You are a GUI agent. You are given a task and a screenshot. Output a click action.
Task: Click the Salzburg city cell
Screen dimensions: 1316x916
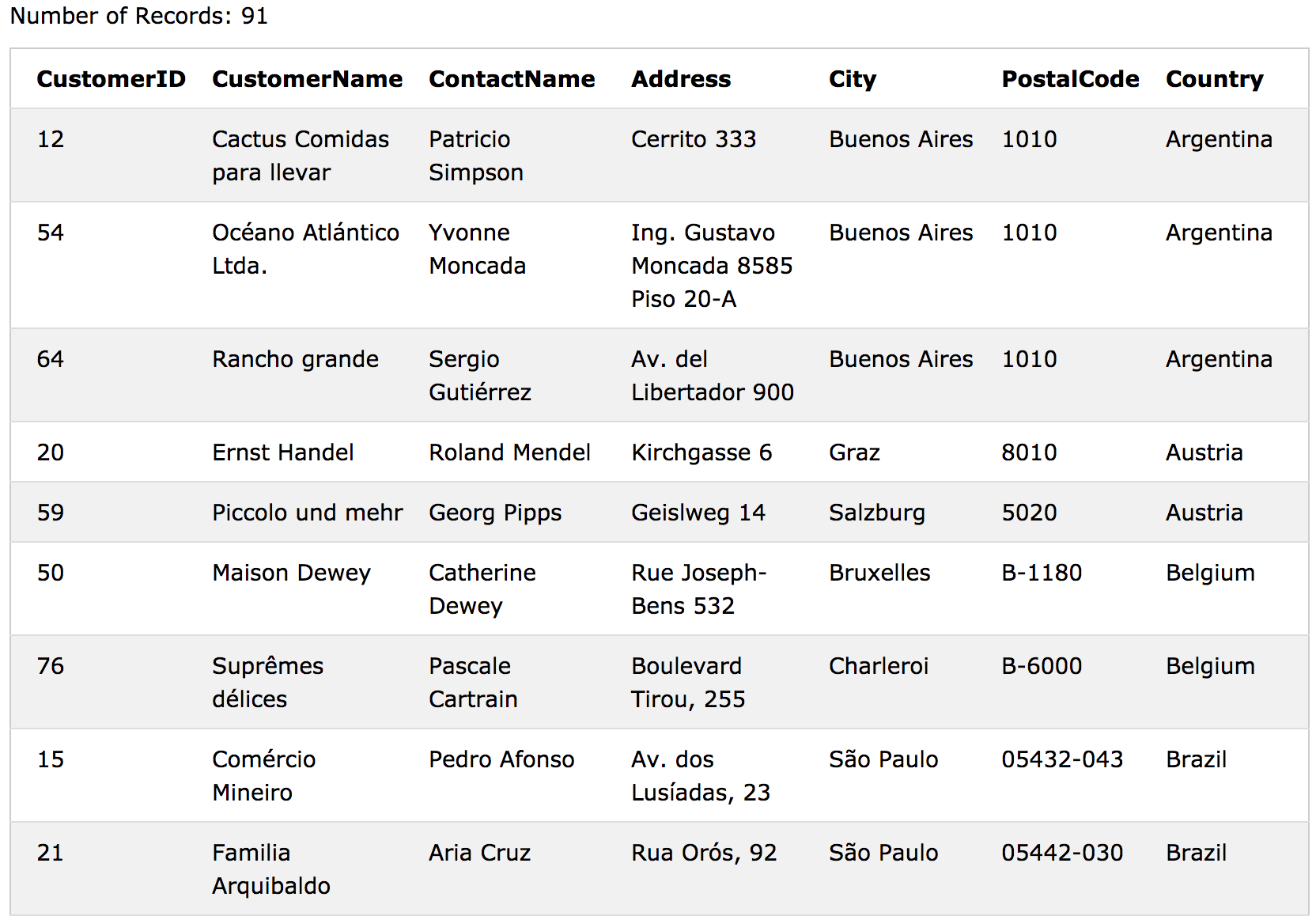click(876, 513)
